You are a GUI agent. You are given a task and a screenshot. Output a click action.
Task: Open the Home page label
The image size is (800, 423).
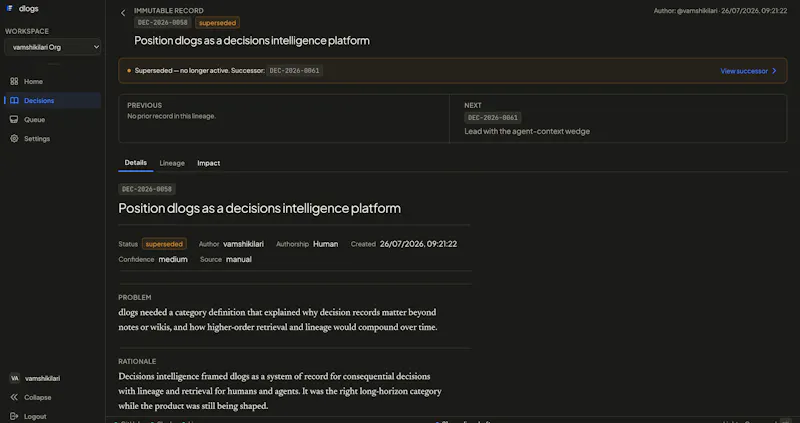33,82
